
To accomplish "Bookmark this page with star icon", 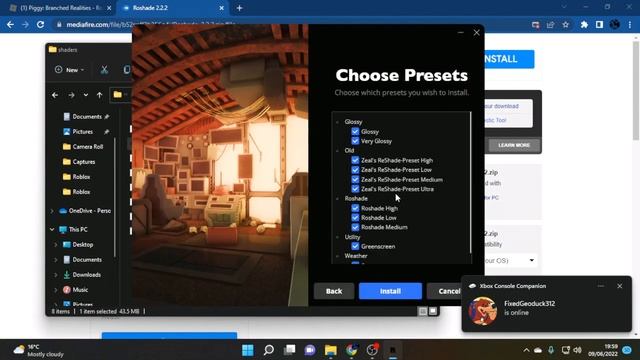I will coord(565,25).
